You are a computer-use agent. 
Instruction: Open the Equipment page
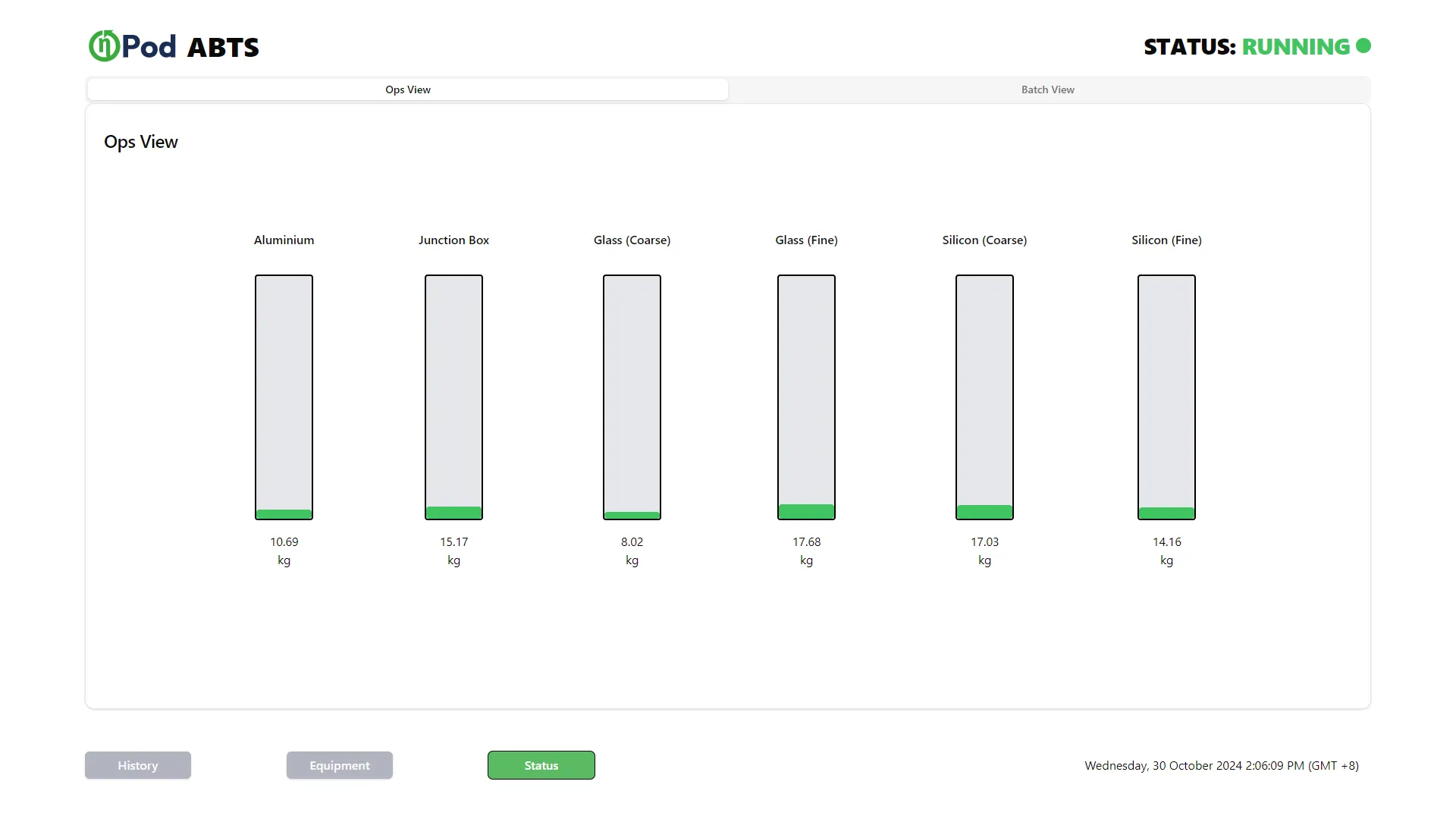pyautogui.click(x=340, y=765)
